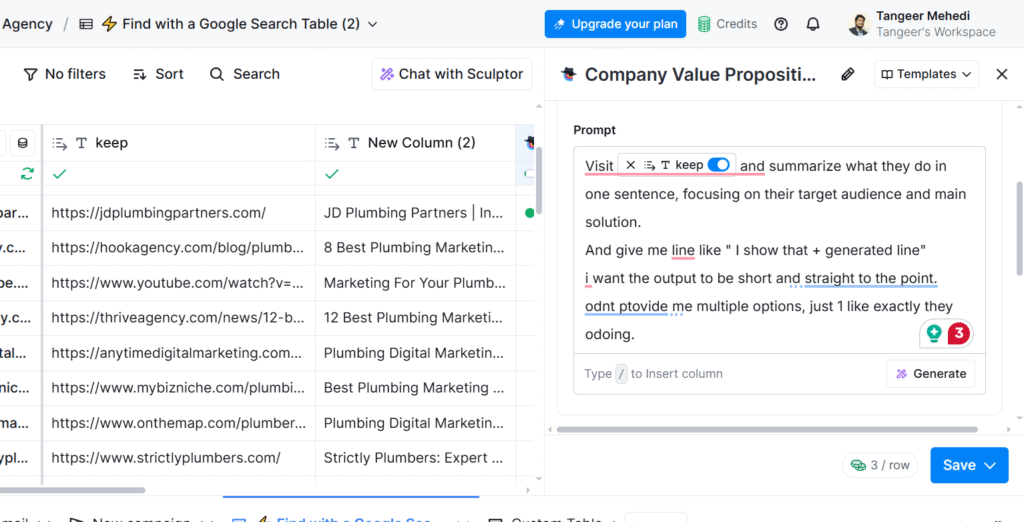Remove the keep column chip from the prompt

[630, 165]
